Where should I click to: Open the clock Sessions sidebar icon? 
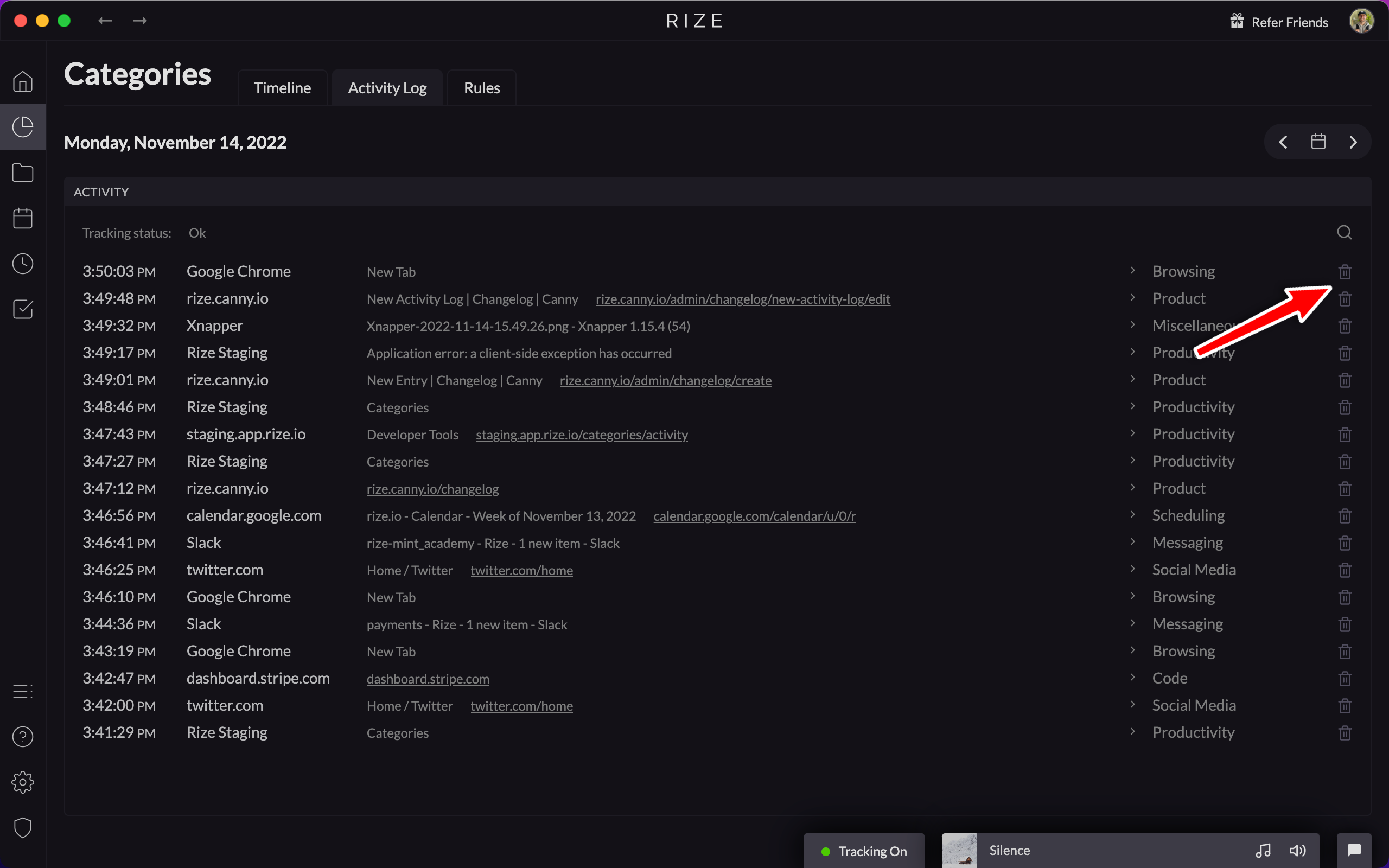pyautogui.click(x=23, y=264)
